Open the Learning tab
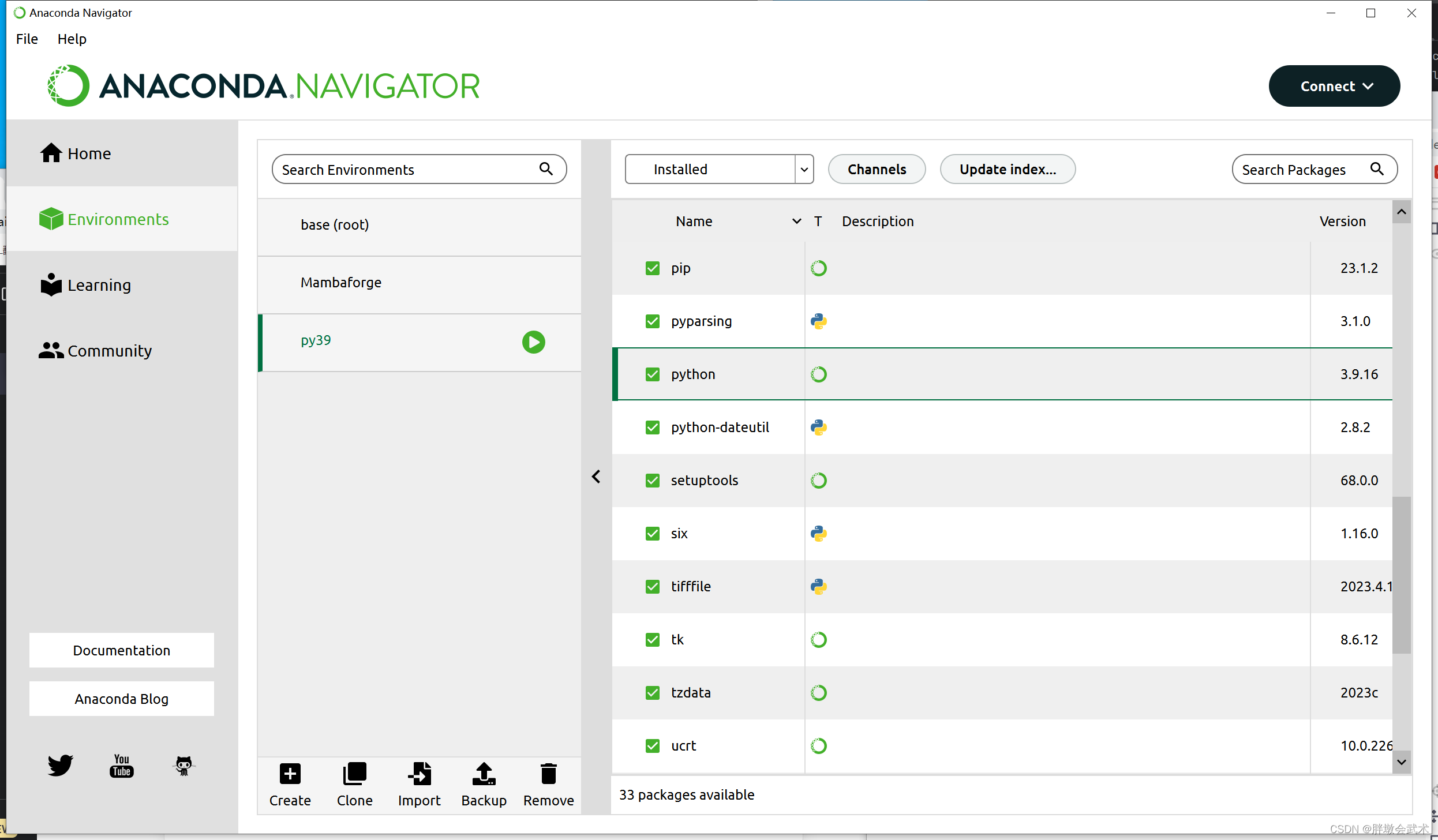Image resolution: width=1438 pixels, height=840 pixels. [x=122, y=285]
